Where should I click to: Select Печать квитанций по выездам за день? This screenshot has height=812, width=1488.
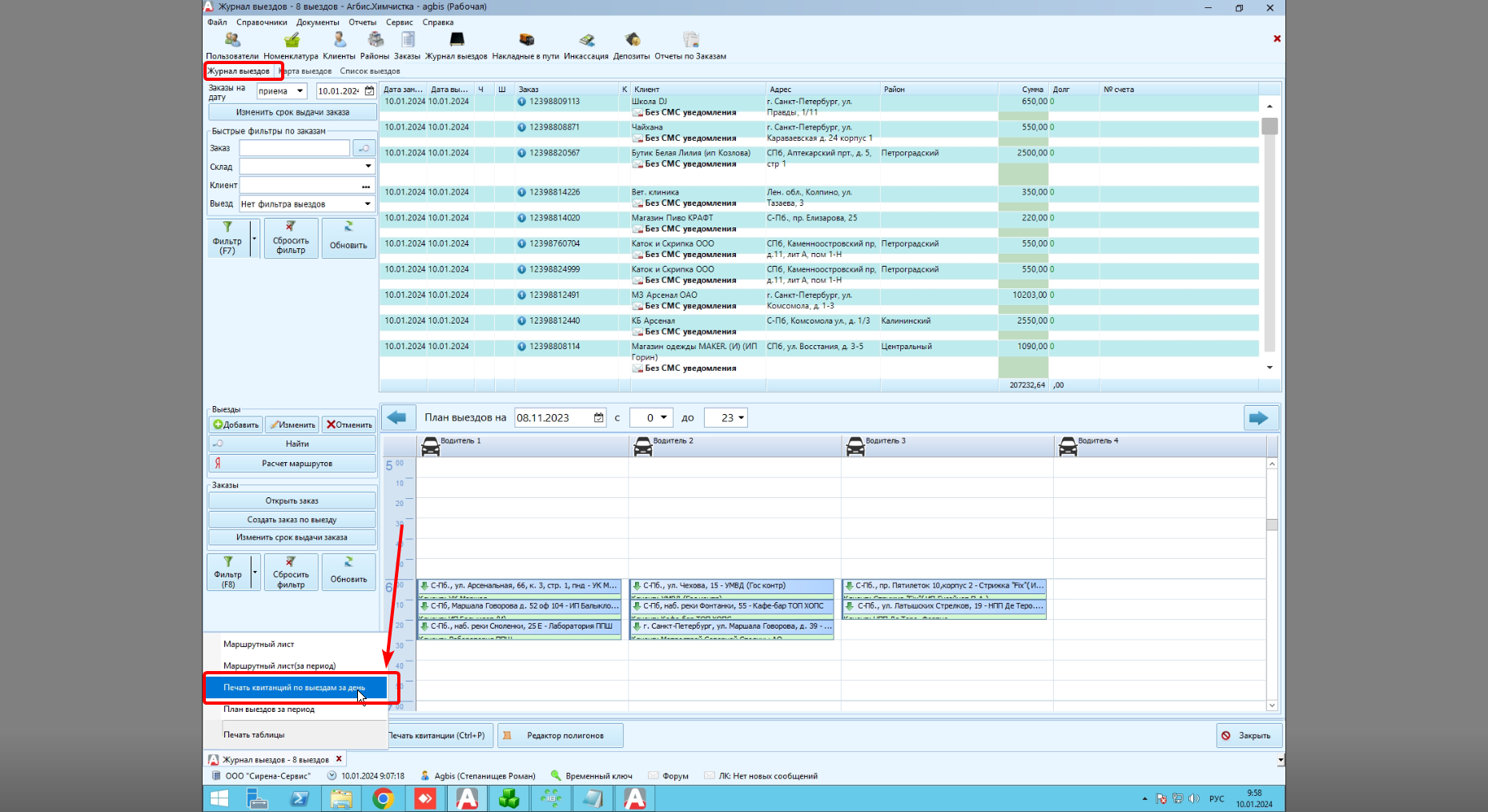pos(295,687)
